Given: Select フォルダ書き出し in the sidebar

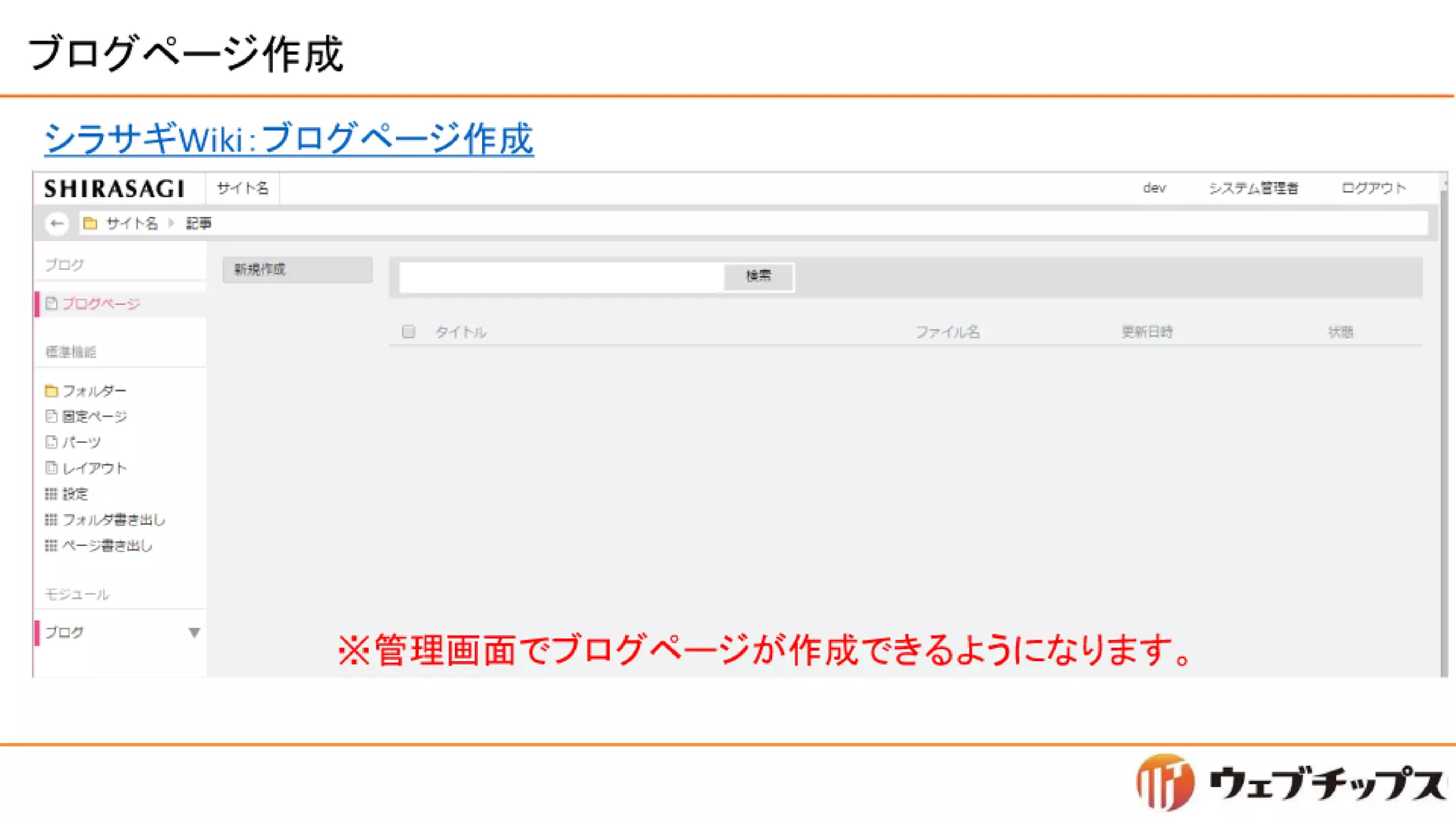Looking at the screenshot, I should 114,520.
